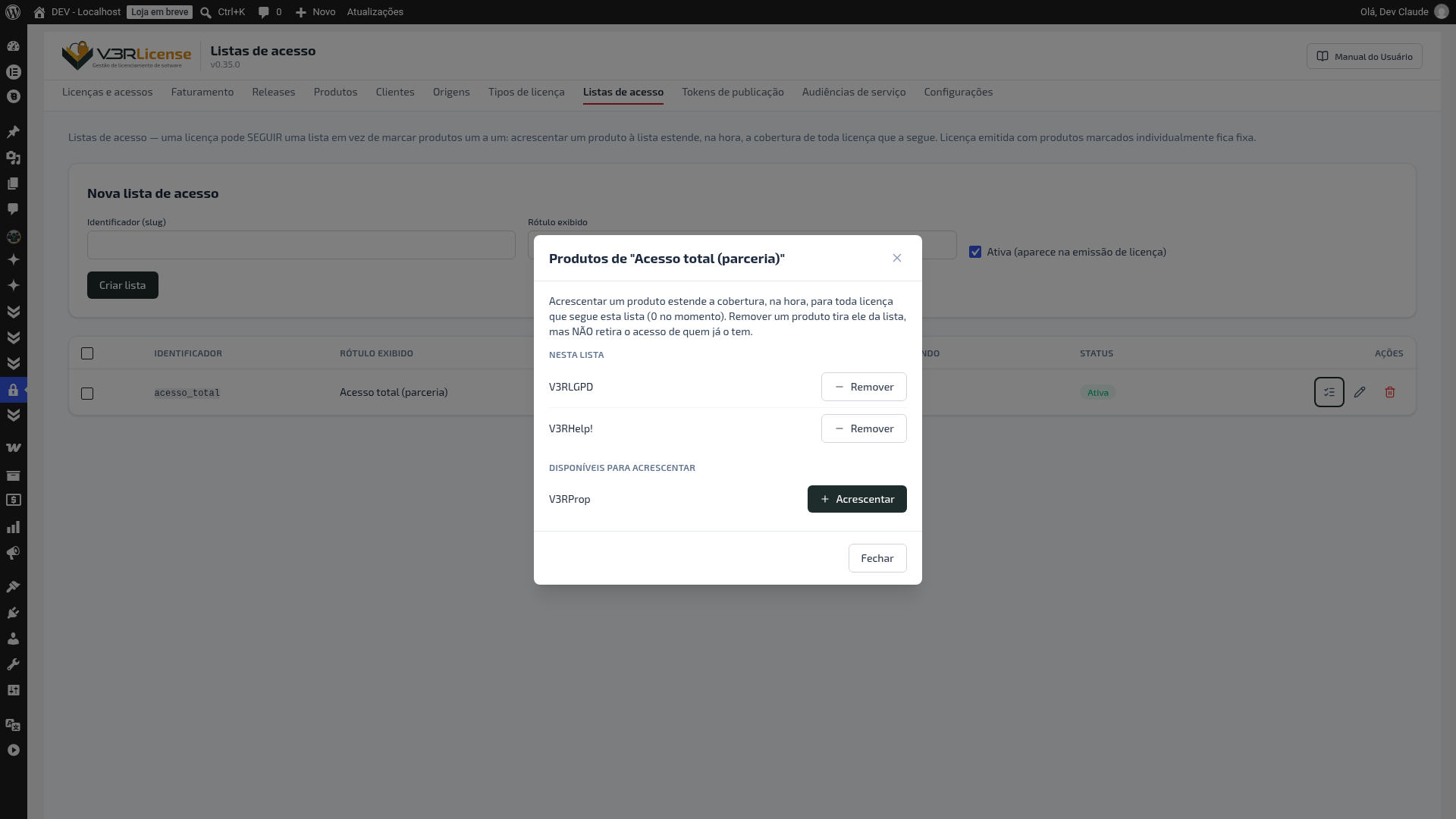Go to Tokens de publicação tab
Image resolution: width=1456 pixels, height=819 pixels.
(733, 92)
